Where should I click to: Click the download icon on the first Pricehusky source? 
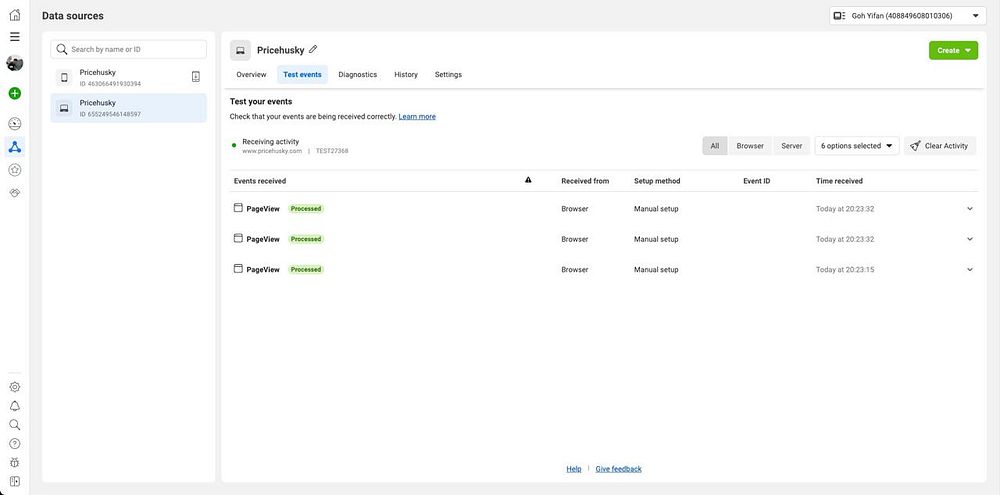pyautogui.click(x=195, y=77)
